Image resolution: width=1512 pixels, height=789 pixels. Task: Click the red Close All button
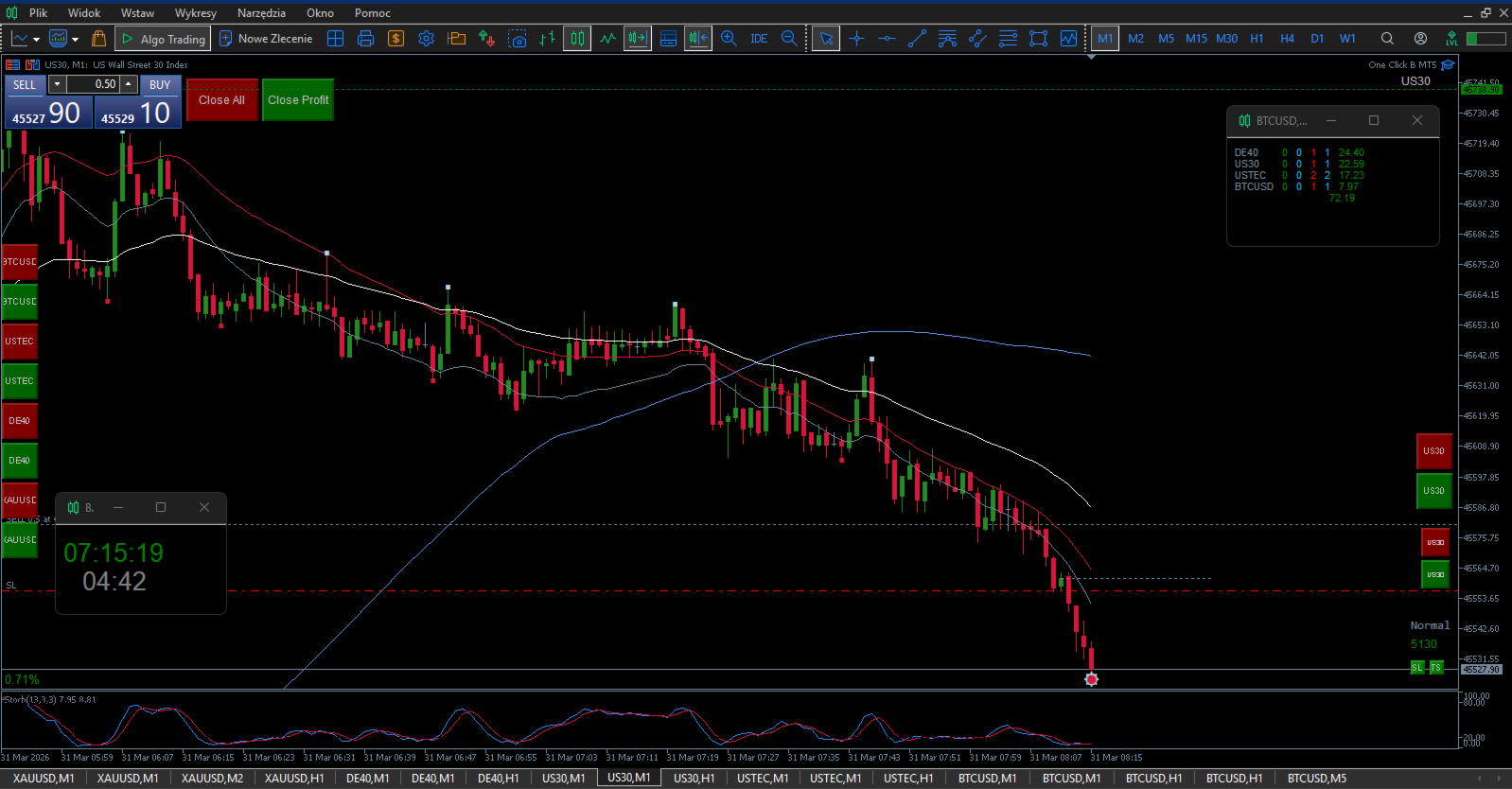[x=221, y=100]
